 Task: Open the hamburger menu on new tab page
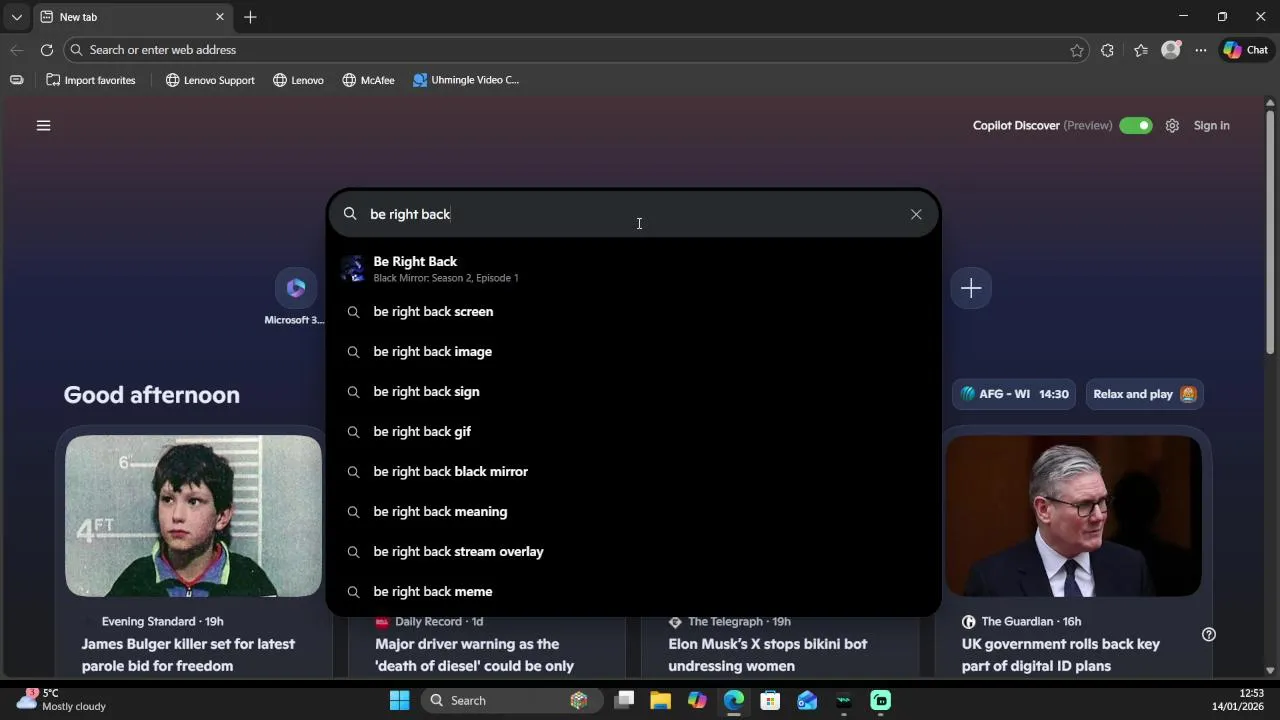click(x=43, y=125)
